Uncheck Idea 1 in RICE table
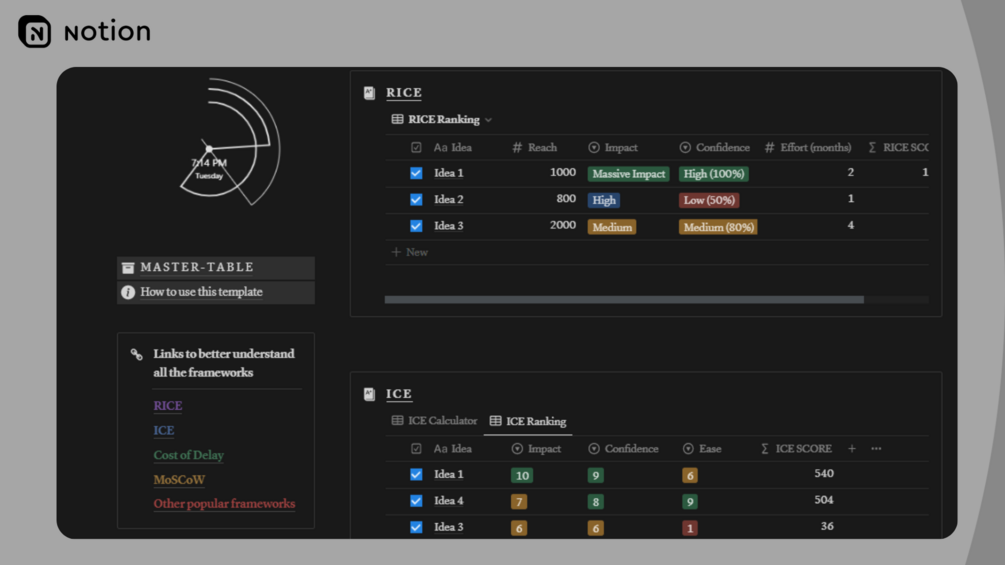The image size is (1005, 565). [x=417, y=173]
